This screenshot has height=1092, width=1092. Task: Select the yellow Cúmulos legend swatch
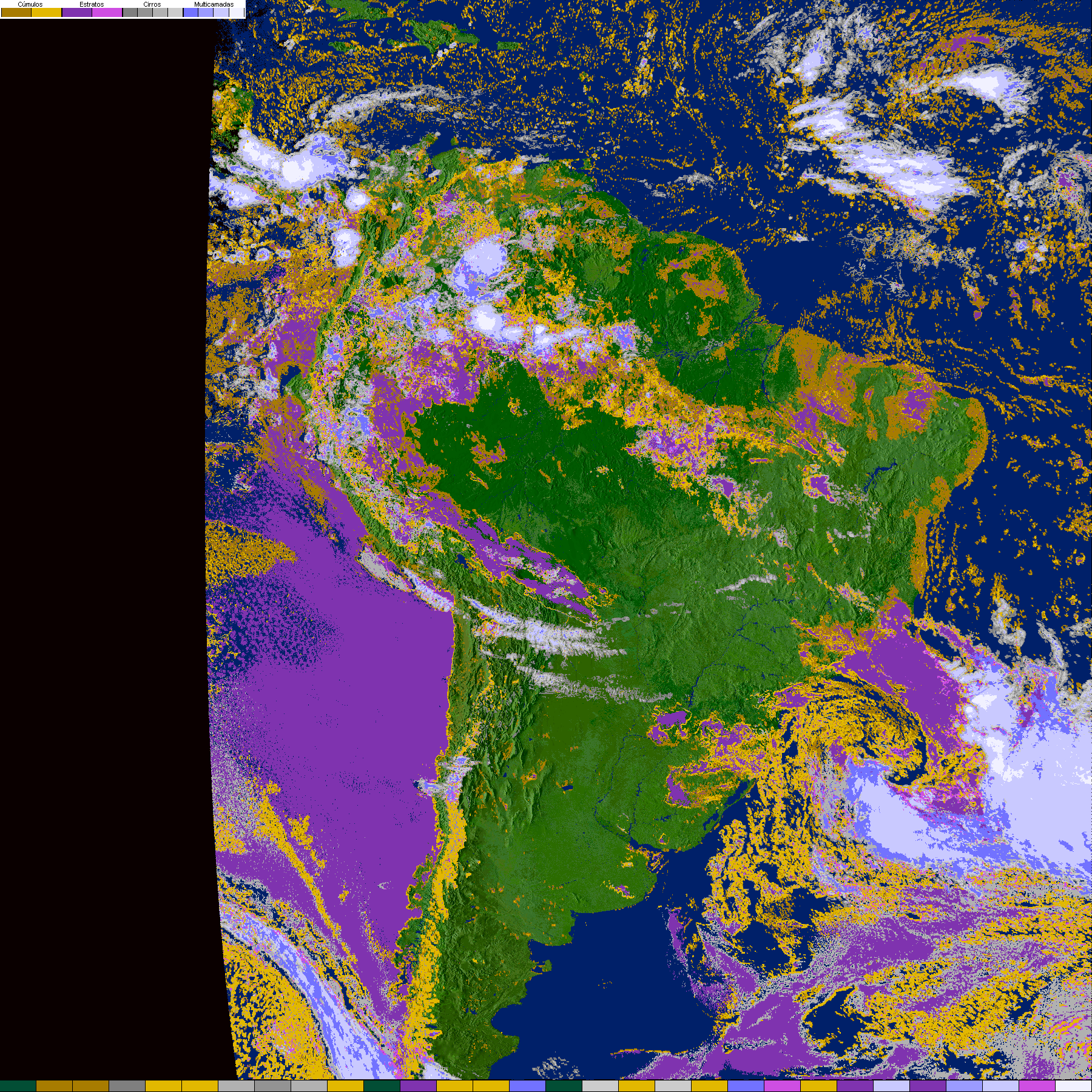pos(47,12)
